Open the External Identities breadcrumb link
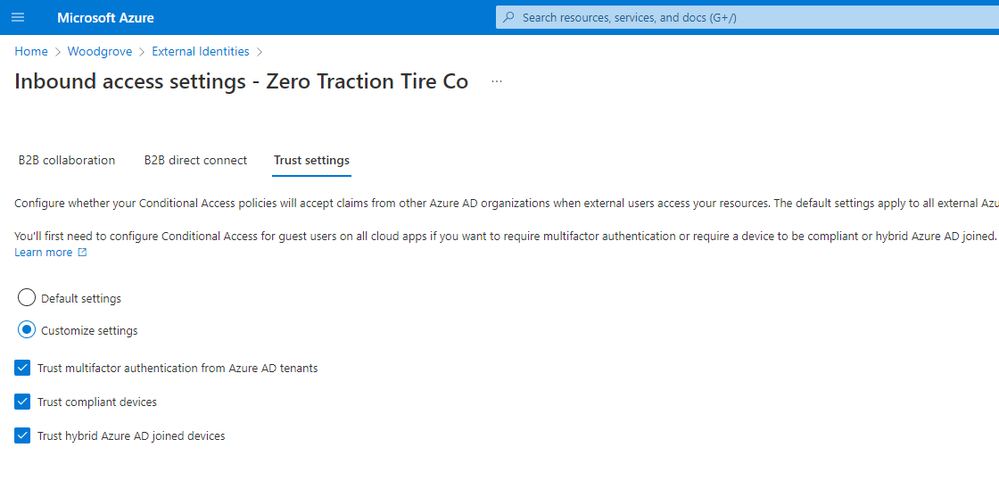This screenshot has width=999, height=499. (201, 52)
